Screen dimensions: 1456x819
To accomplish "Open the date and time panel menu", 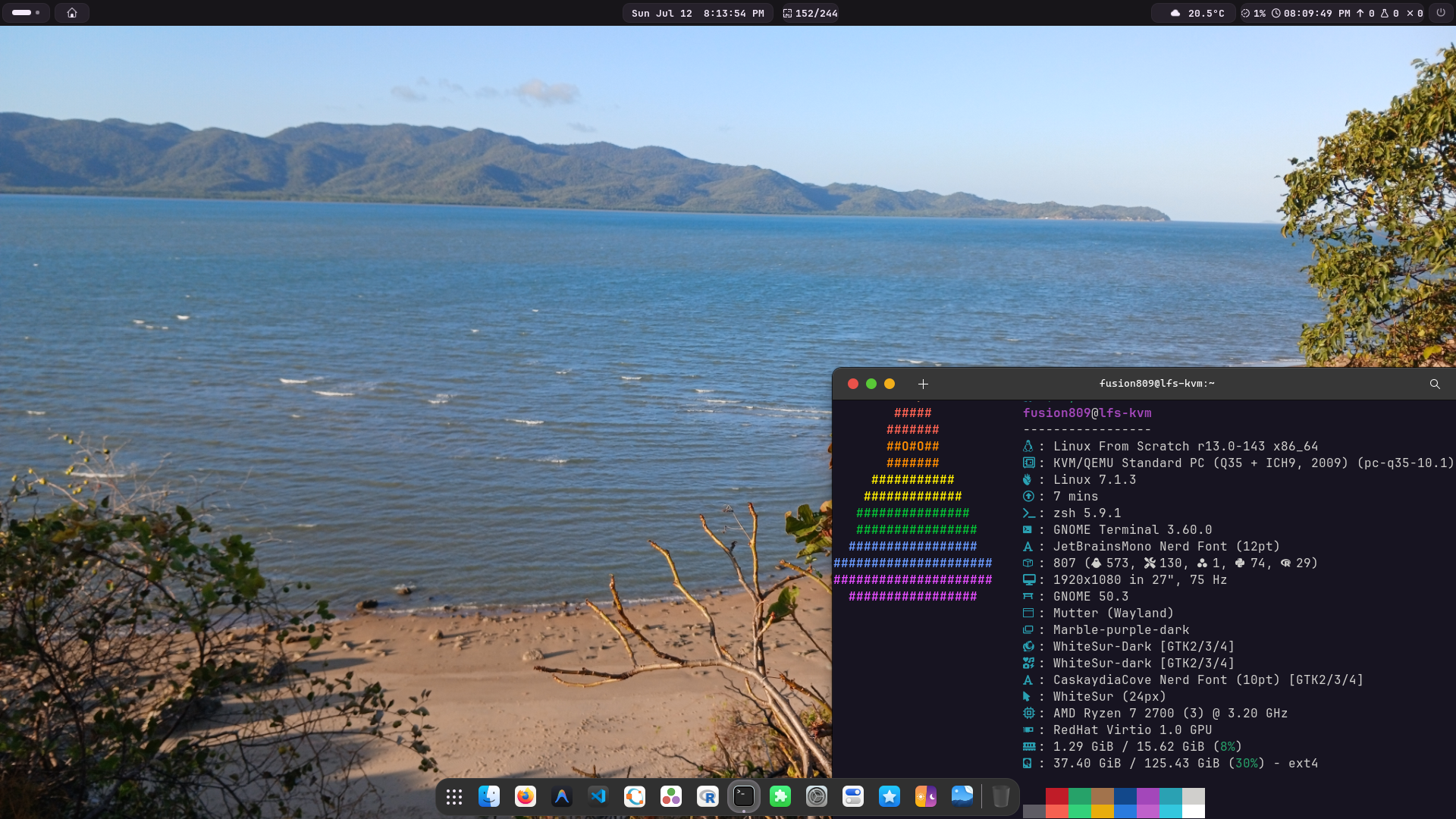I will point(698,14).
